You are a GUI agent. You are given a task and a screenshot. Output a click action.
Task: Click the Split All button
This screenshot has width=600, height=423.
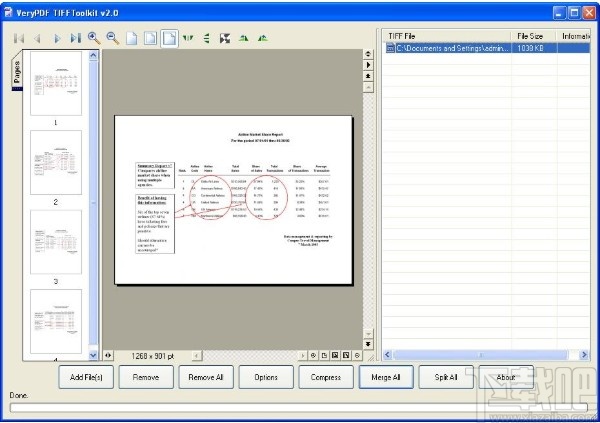pyautogui.click(x=446, y=377)
